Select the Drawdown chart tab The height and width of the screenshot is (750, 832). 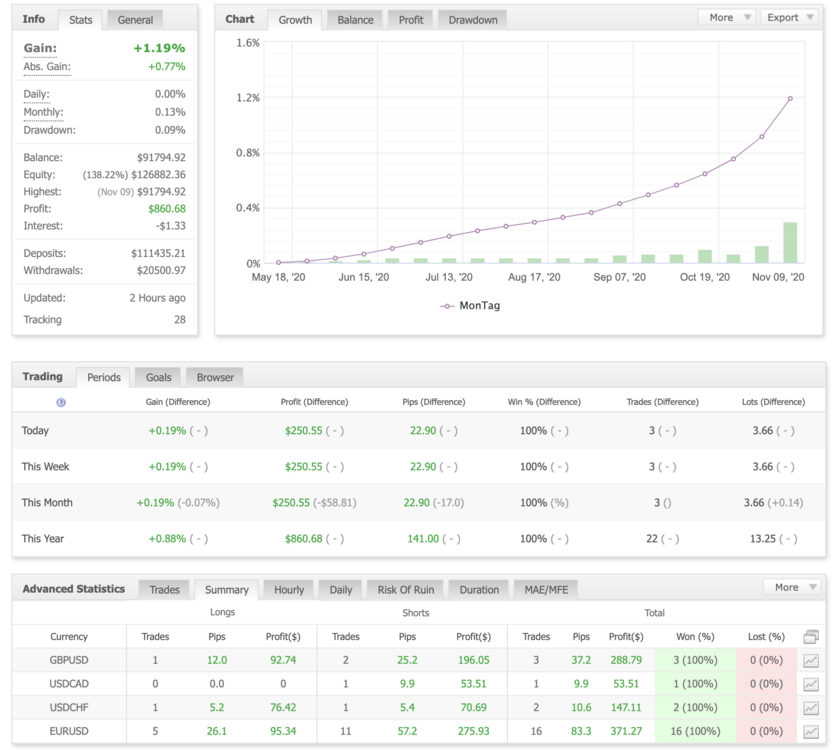[x=473, y=20]
